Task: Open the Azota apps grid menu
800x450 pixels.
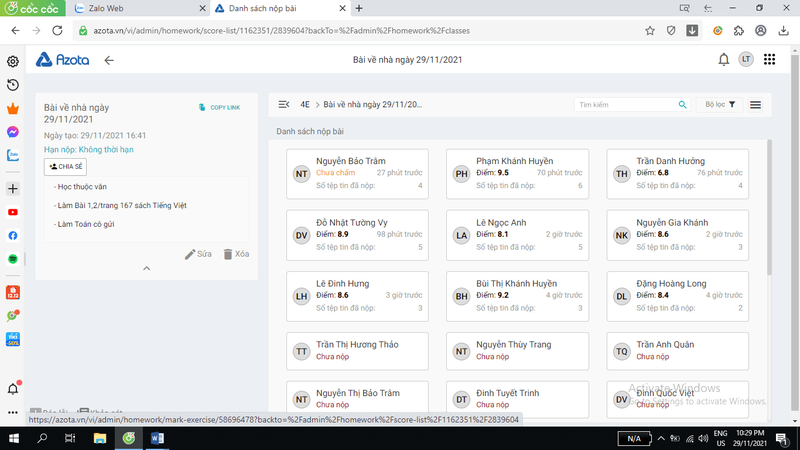Action: click(x=769, y=59)
